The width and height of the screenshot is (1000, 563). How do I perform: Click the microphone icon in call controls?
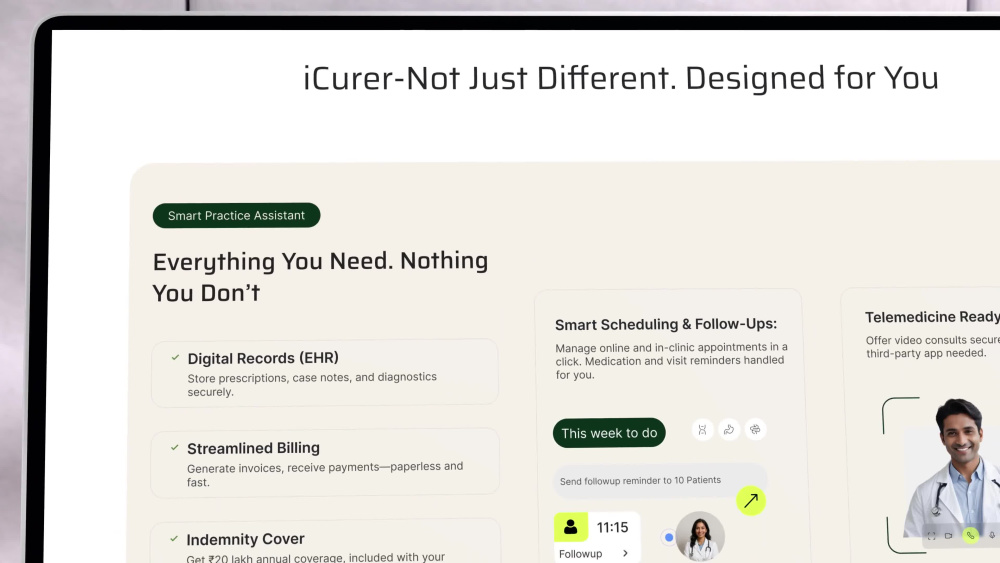click(x=992, y=536)
